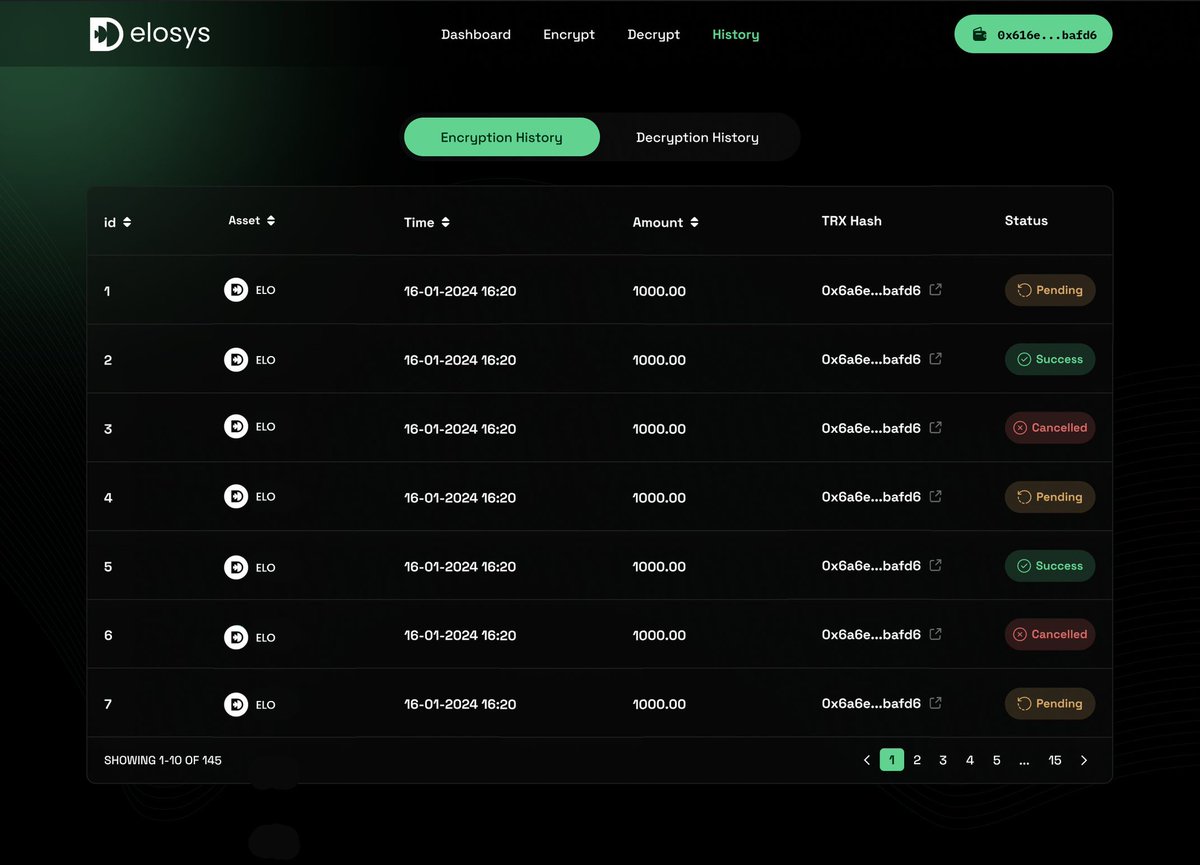The height and width of the screenshot is (865, 1200).
Task: Open external link icon for row 6 hash
Action: pos(936,634)
